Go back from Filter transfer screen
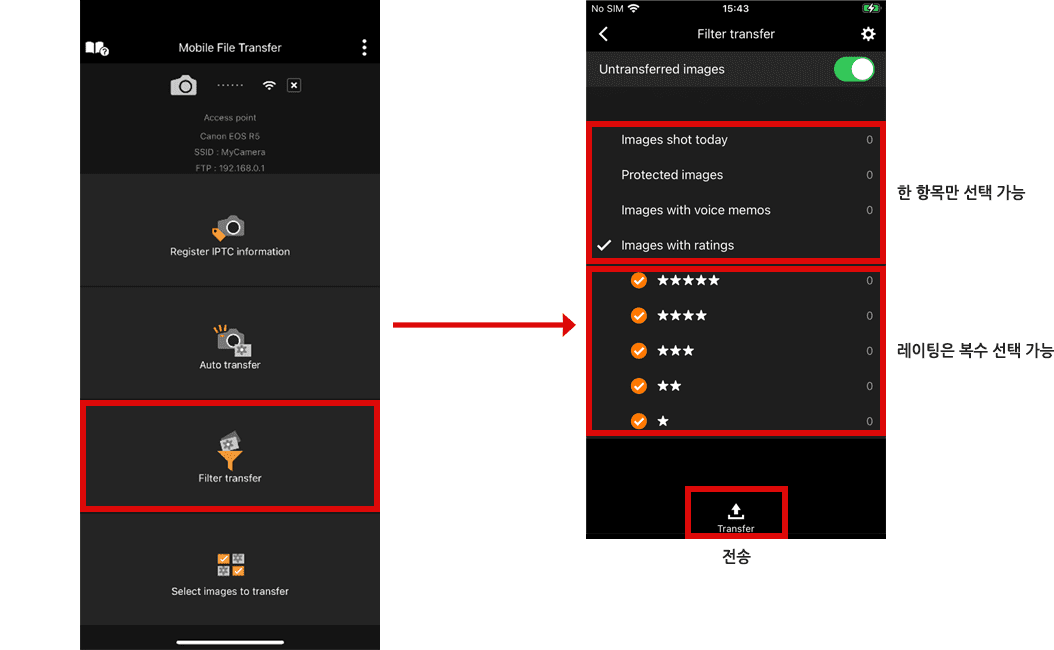The height and width of the screenshot is (650, 1054). [x=604, y=34]
